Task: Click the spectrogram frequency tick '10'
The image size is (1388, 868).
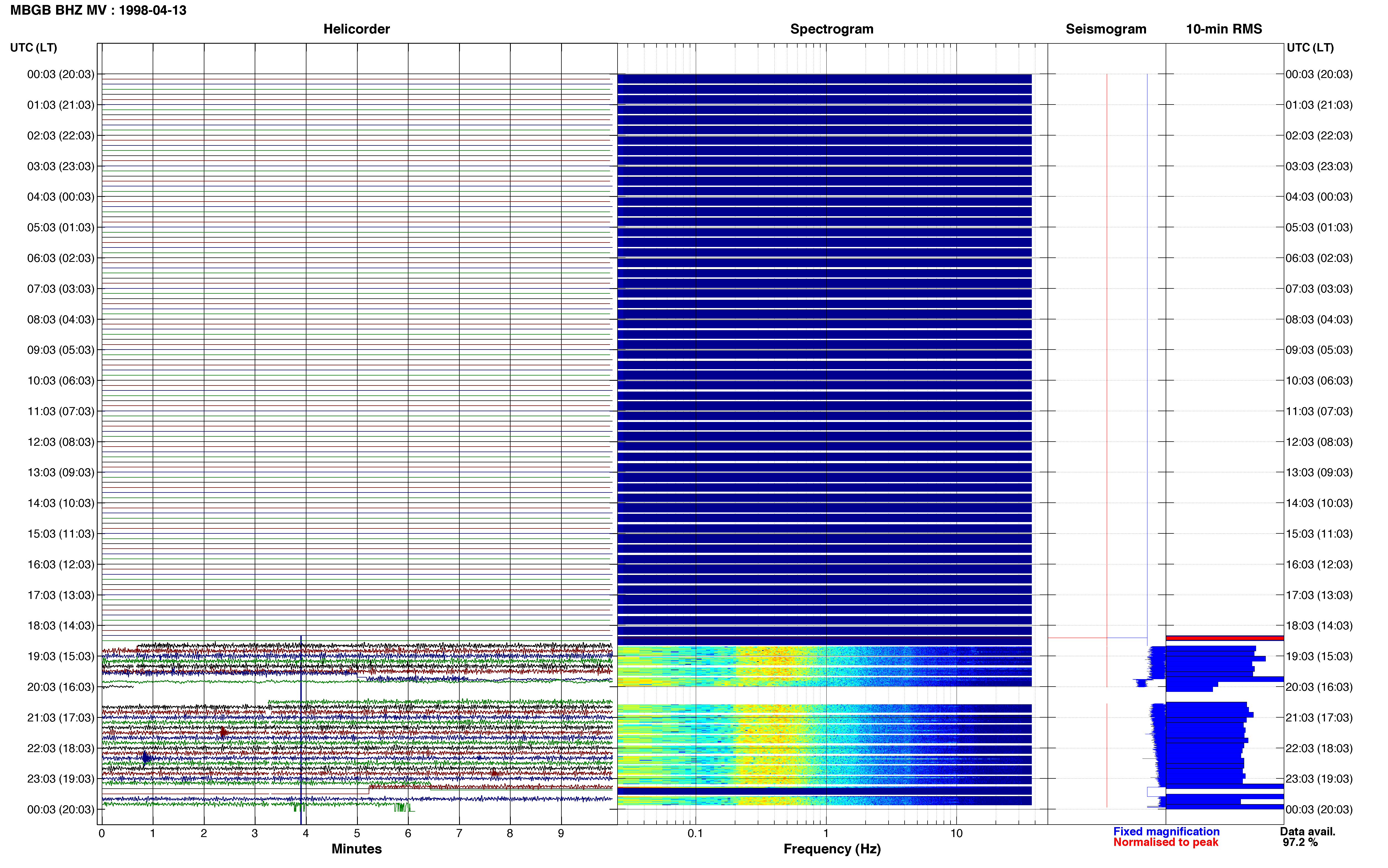Action: pos(956,833)
